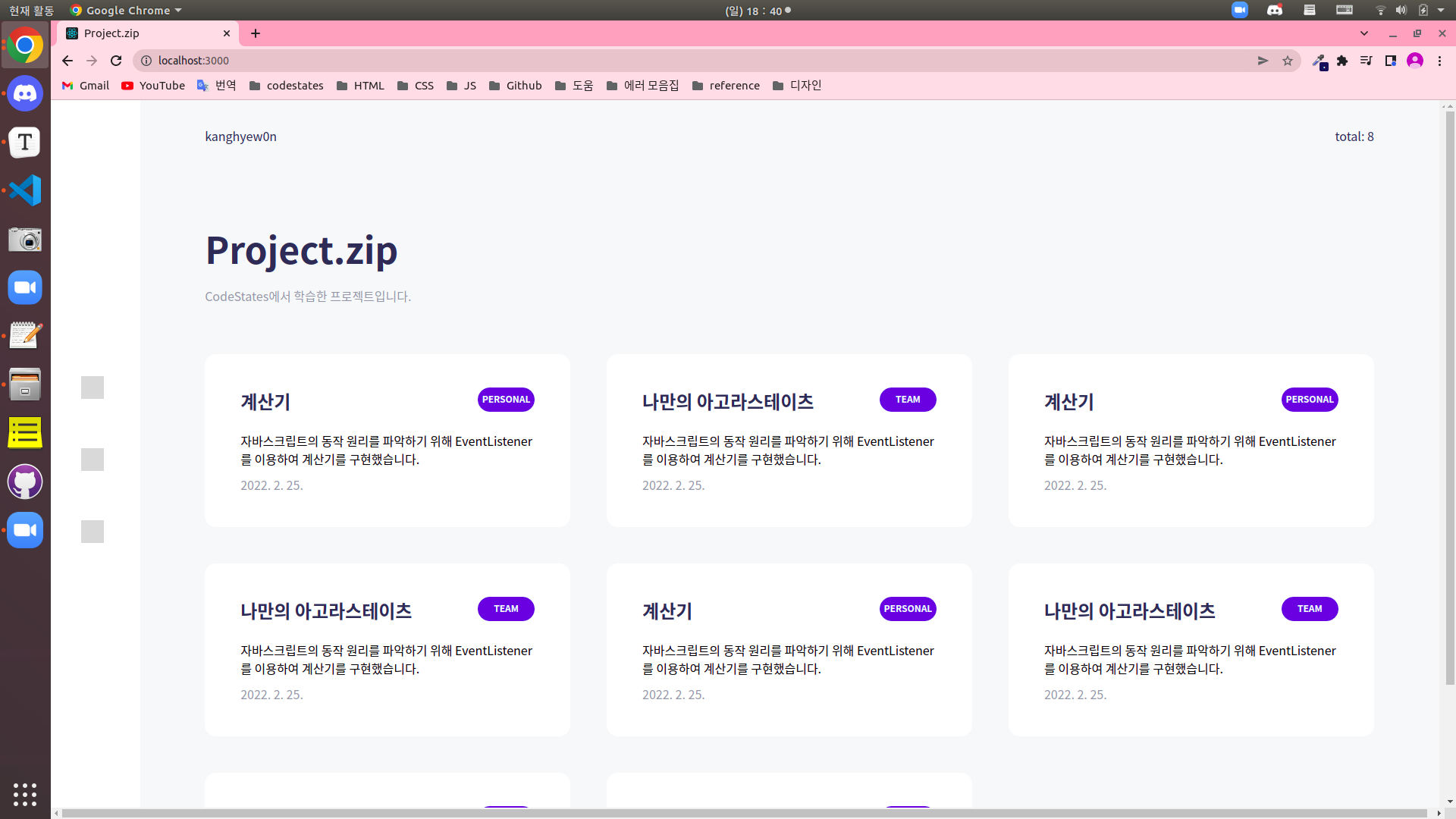Expand system status menu arrow
The image size is (1456, 819).
point(1441,11)
